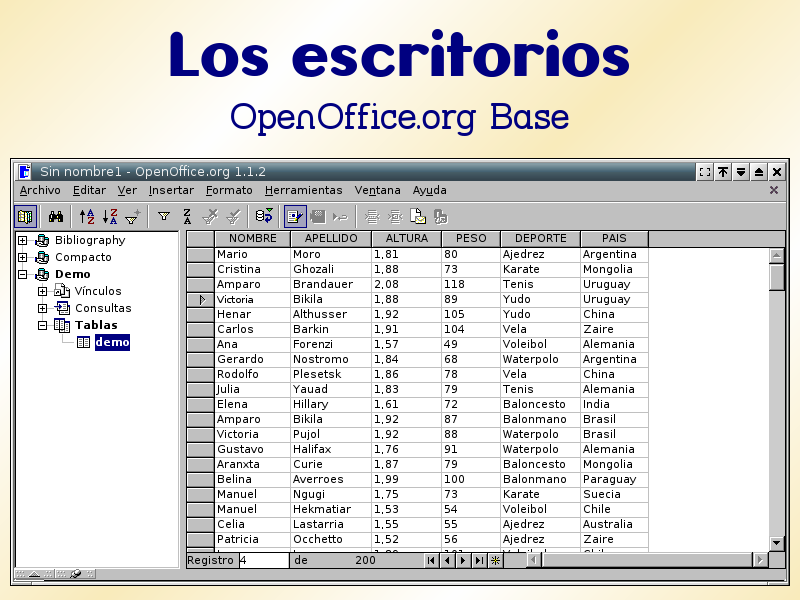800x600 pixels.
Task: Open the standard filter funnel icon
Action: pos(164,217)
